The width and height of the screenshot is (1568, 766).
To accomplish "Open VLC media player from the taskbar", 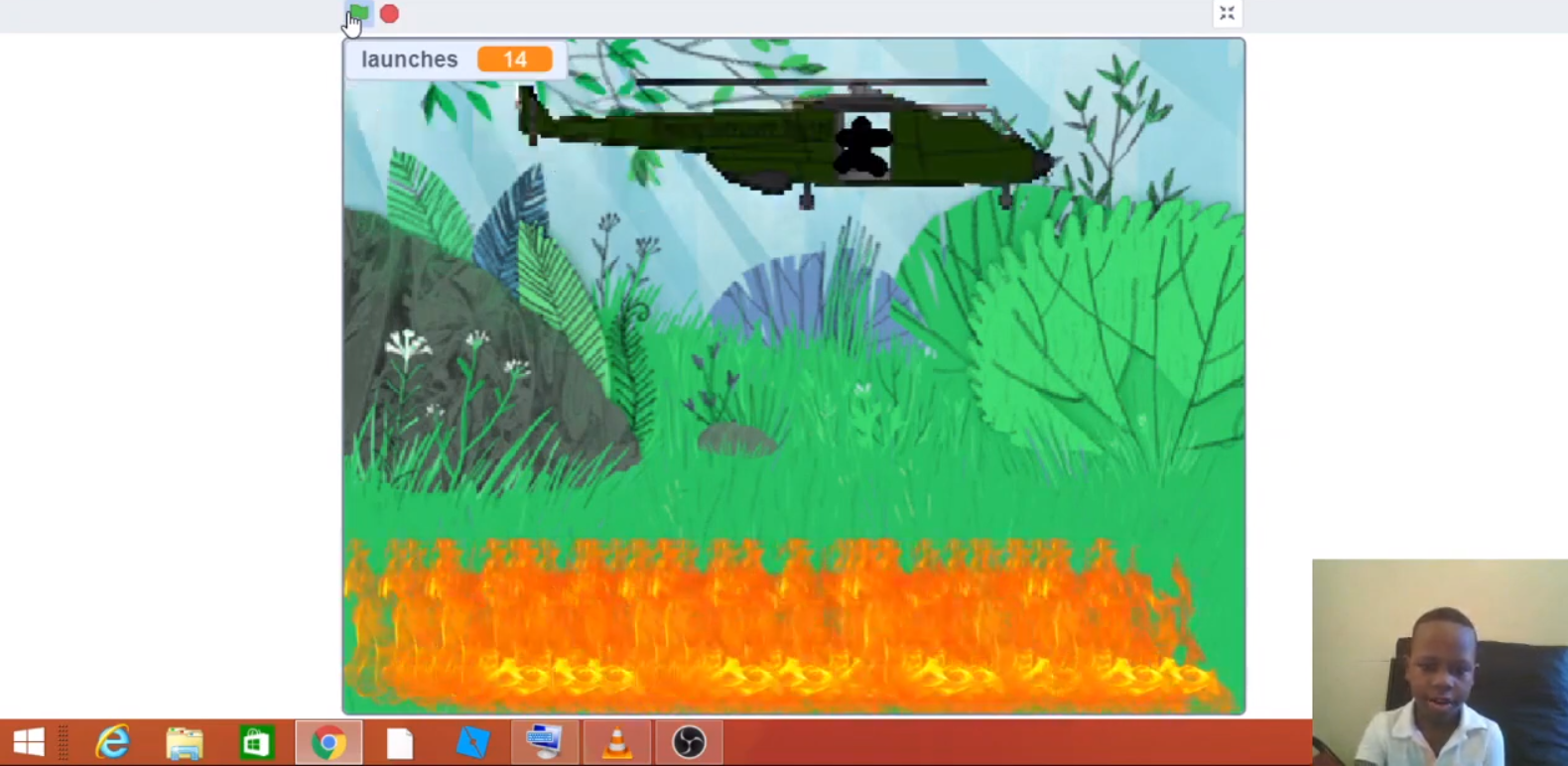I will 617,742.
